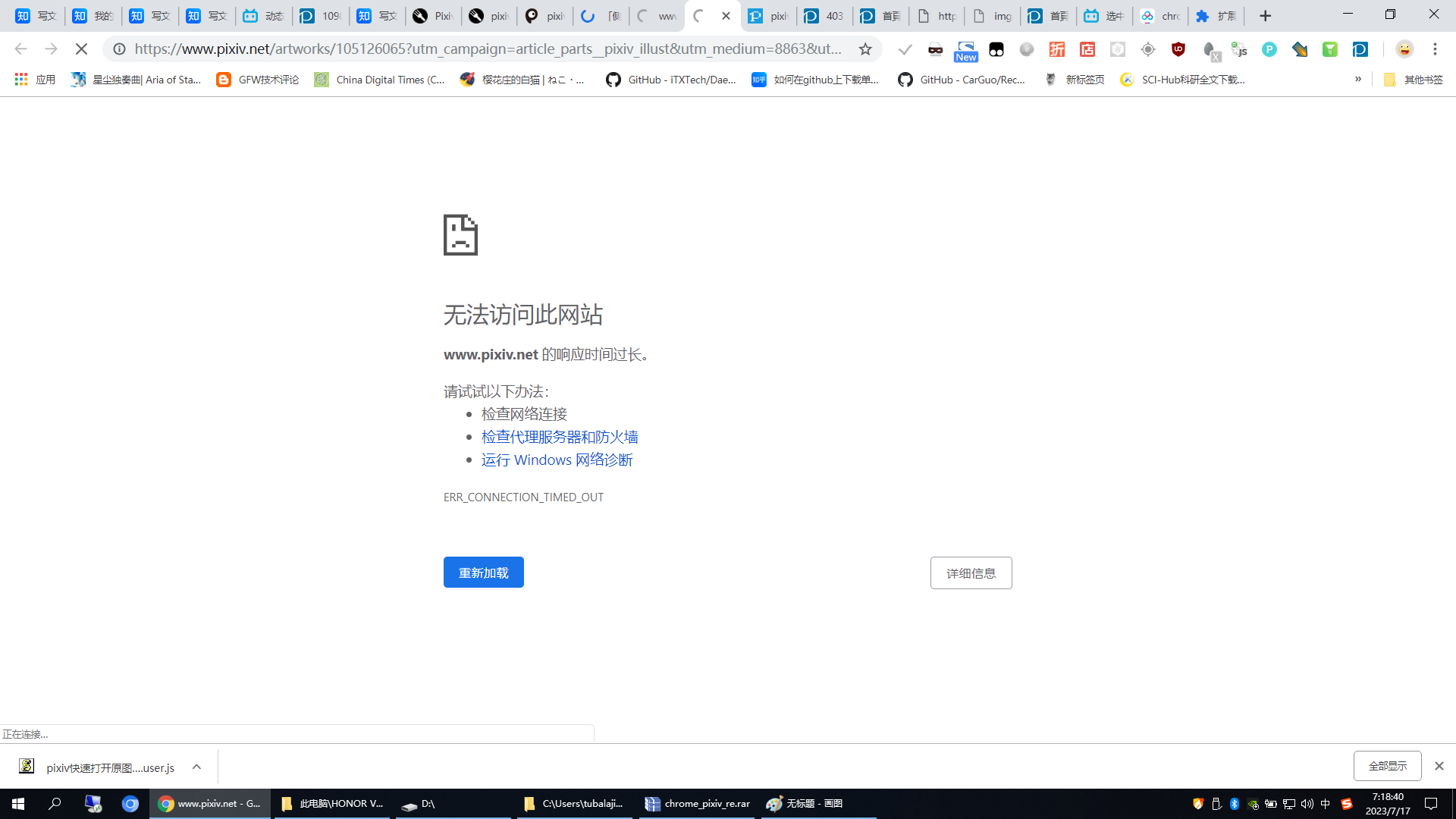1456x819 pixels.
Task: Bookmark this page with the star icon
Action: (x=865, y=49)
